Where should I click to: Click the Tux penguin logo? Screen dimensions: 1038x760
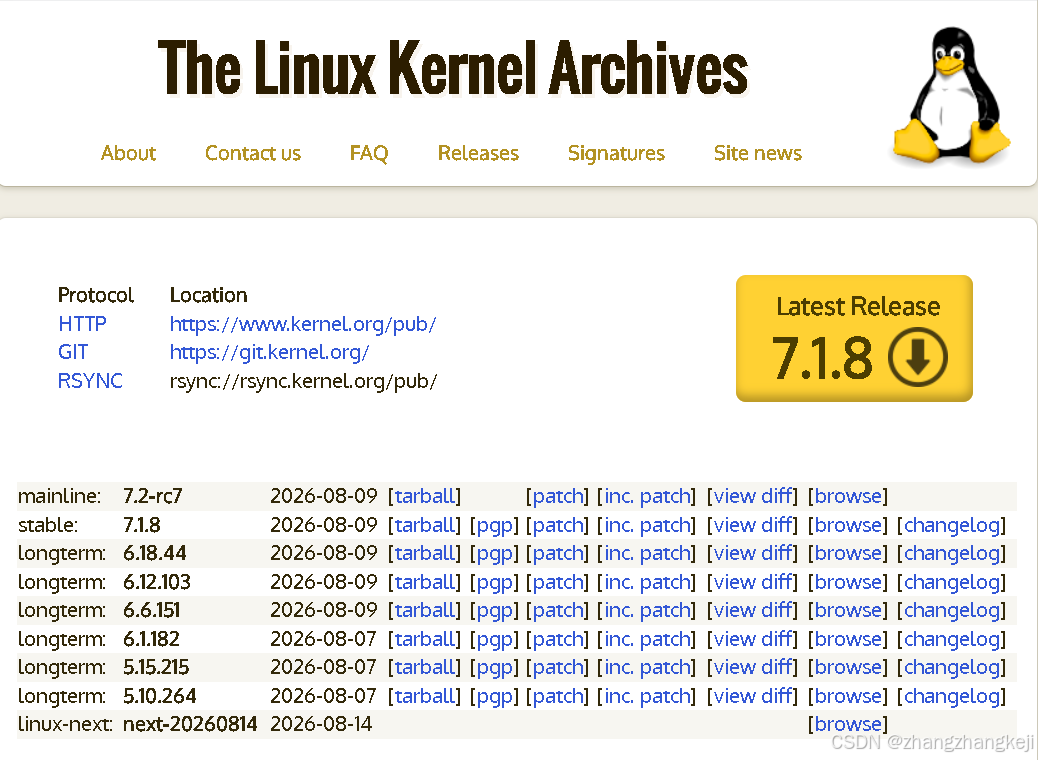tap(951, 95)
